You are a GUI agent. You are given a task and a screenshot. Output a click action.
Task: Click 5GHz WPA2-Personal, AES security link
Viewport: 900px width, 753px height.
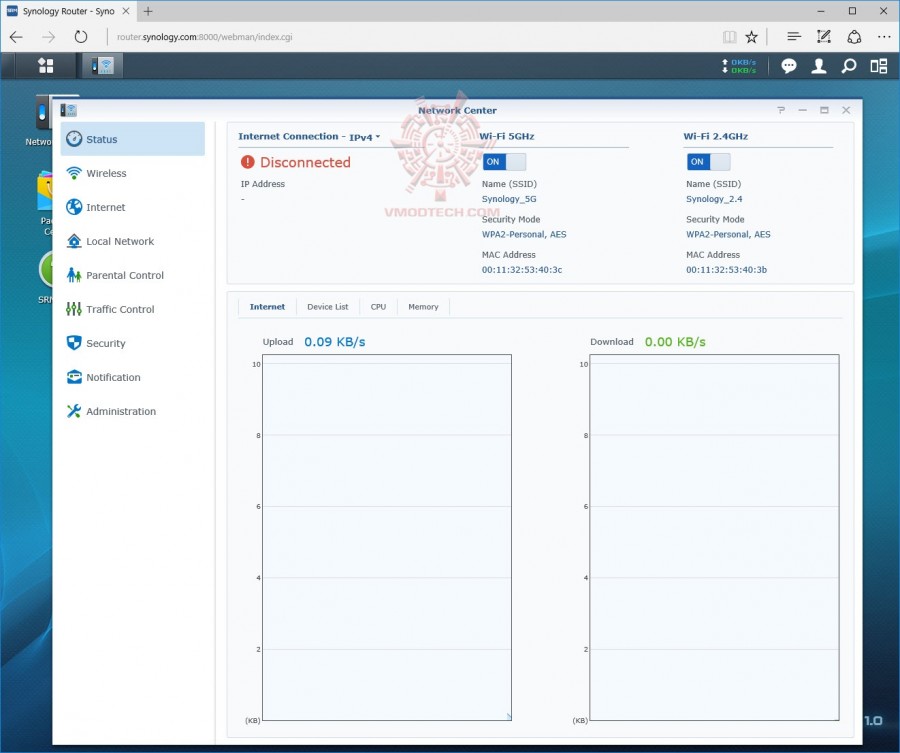tap(524, 234)
